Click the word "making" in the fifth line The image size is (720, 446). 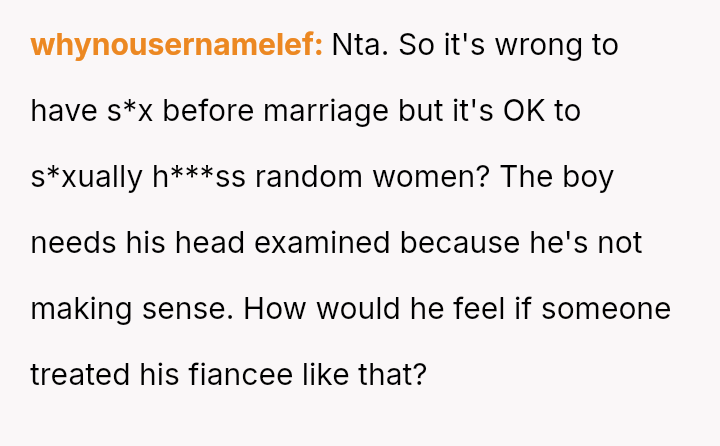click(x=81, y=309)
